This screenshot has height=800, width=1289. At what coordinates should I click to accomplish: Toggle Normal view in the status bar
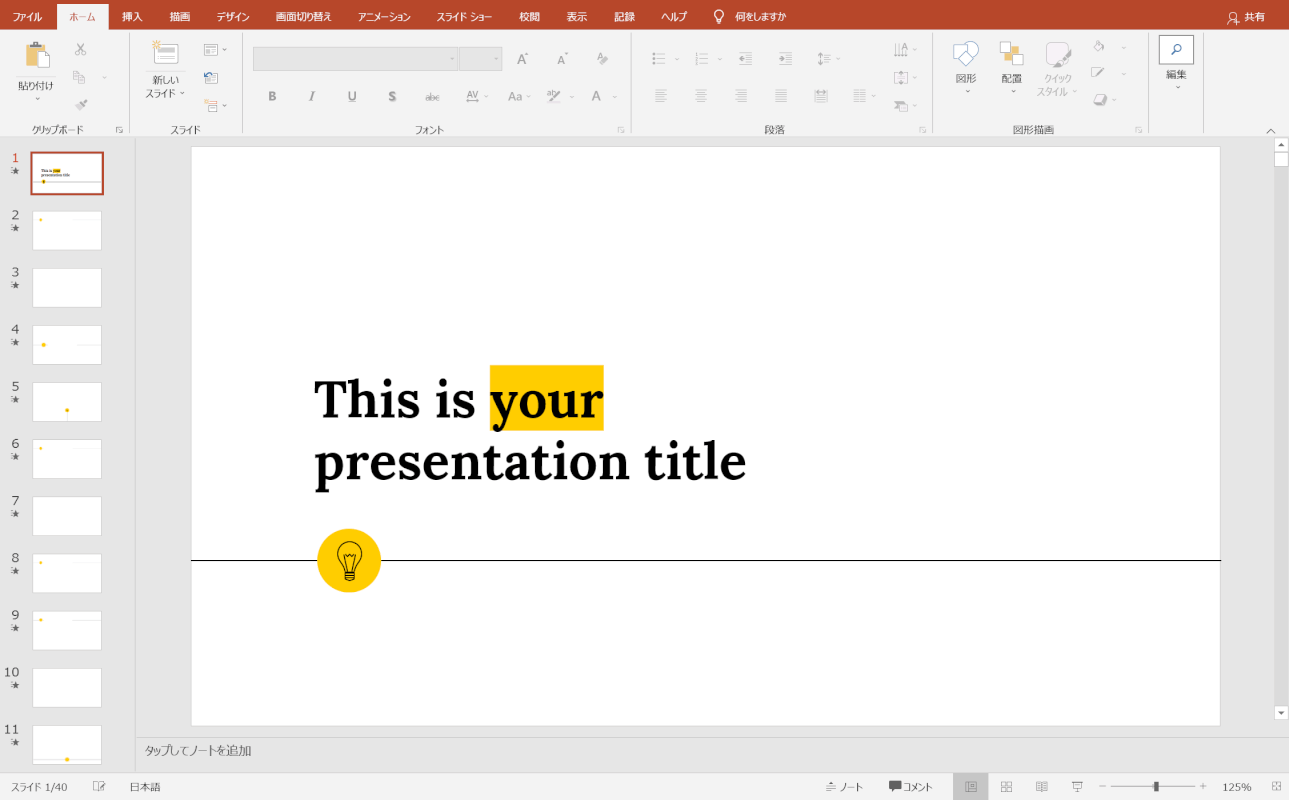click(970, 787)
